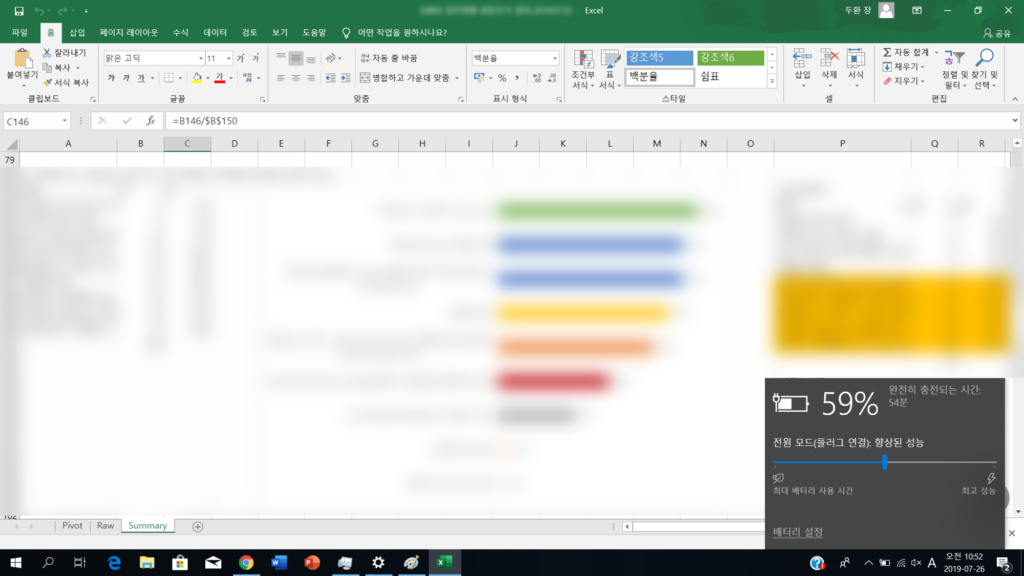Switch to the 수식 ribbon tab
This screenshot has height=576, width=1024.
(x=180, y=33)
